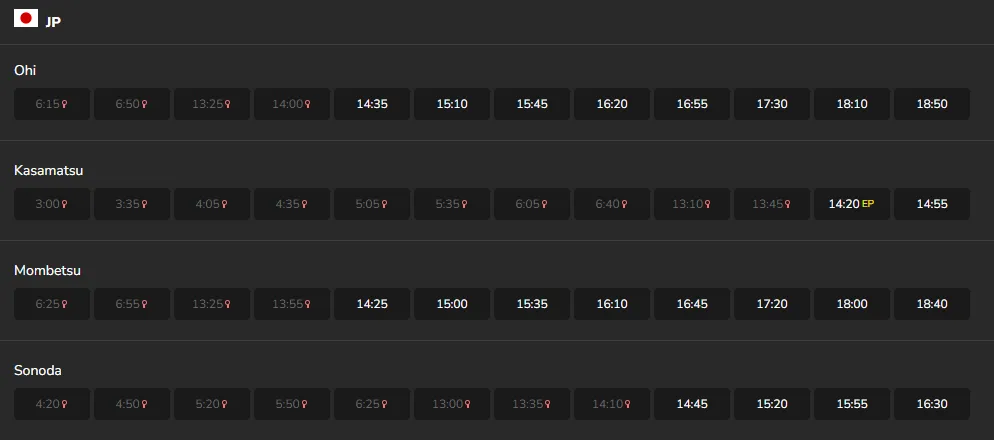994x440 pixels.
Task: Go to the Mombetsu track heading
Action: pos(46,270)
